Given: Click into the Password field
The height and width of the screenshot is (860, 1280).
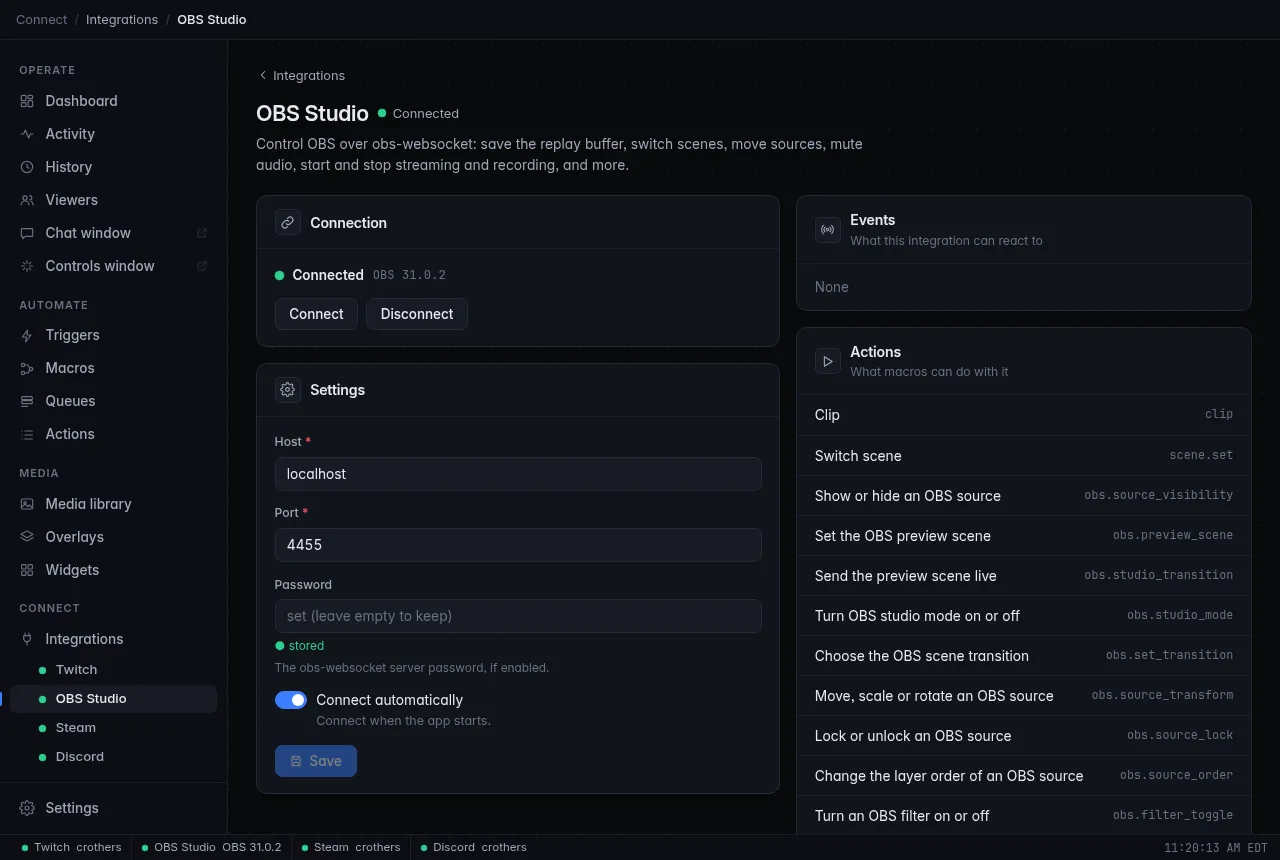Looking at the screenshot, I should coord(518,616).
